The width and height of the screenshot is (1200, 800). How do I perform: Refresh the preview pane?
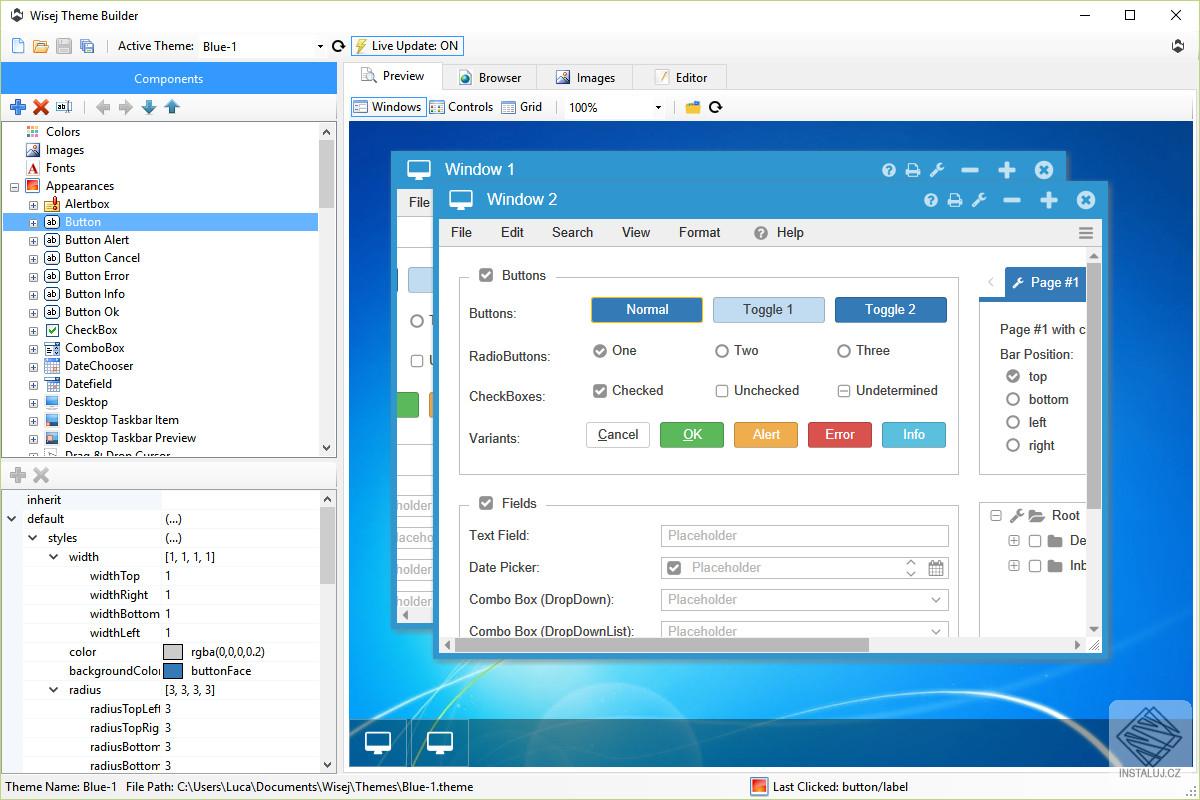(716, 107)
